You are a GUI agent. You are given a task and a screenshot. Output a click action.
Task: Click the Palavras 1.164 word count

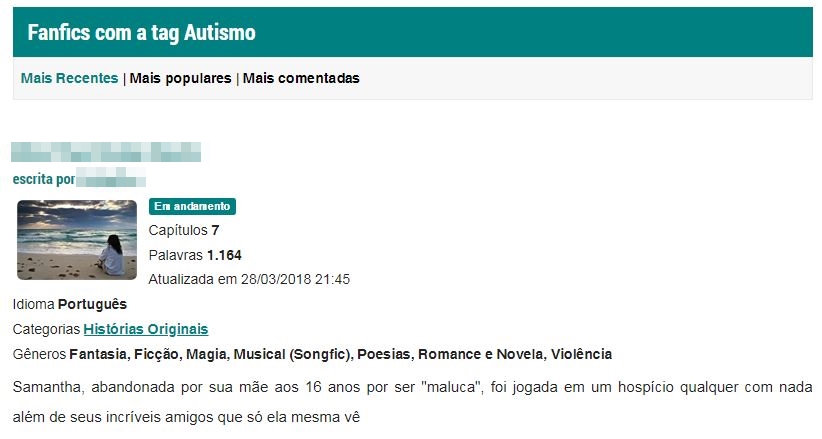tap(195, 255)
